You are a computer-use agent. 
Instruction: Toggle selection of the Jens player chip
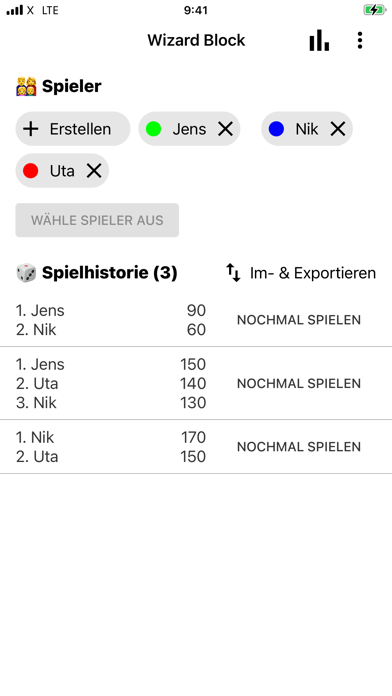click(x=190, y=129)
